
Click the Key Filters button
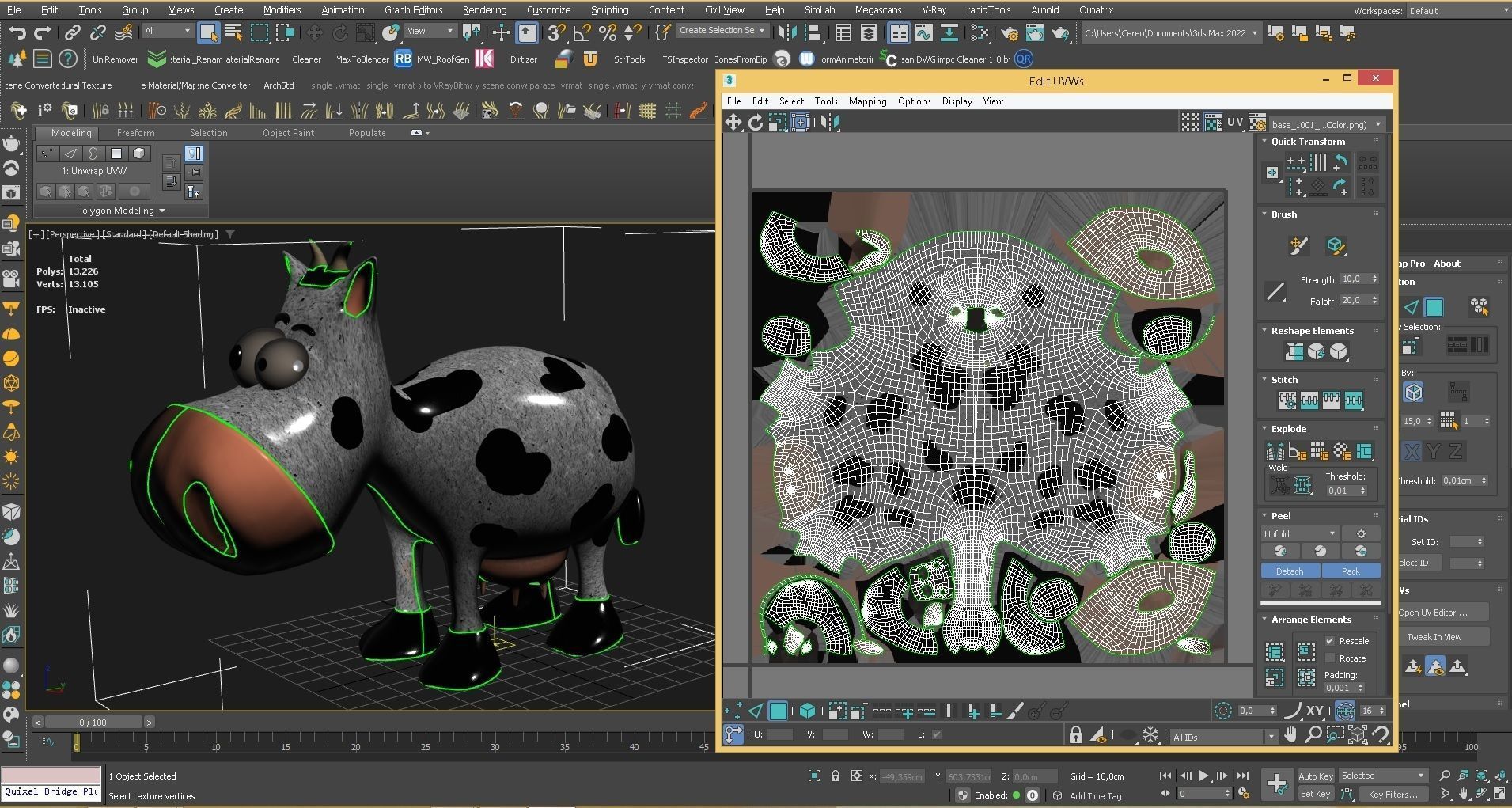(1393, 794)
